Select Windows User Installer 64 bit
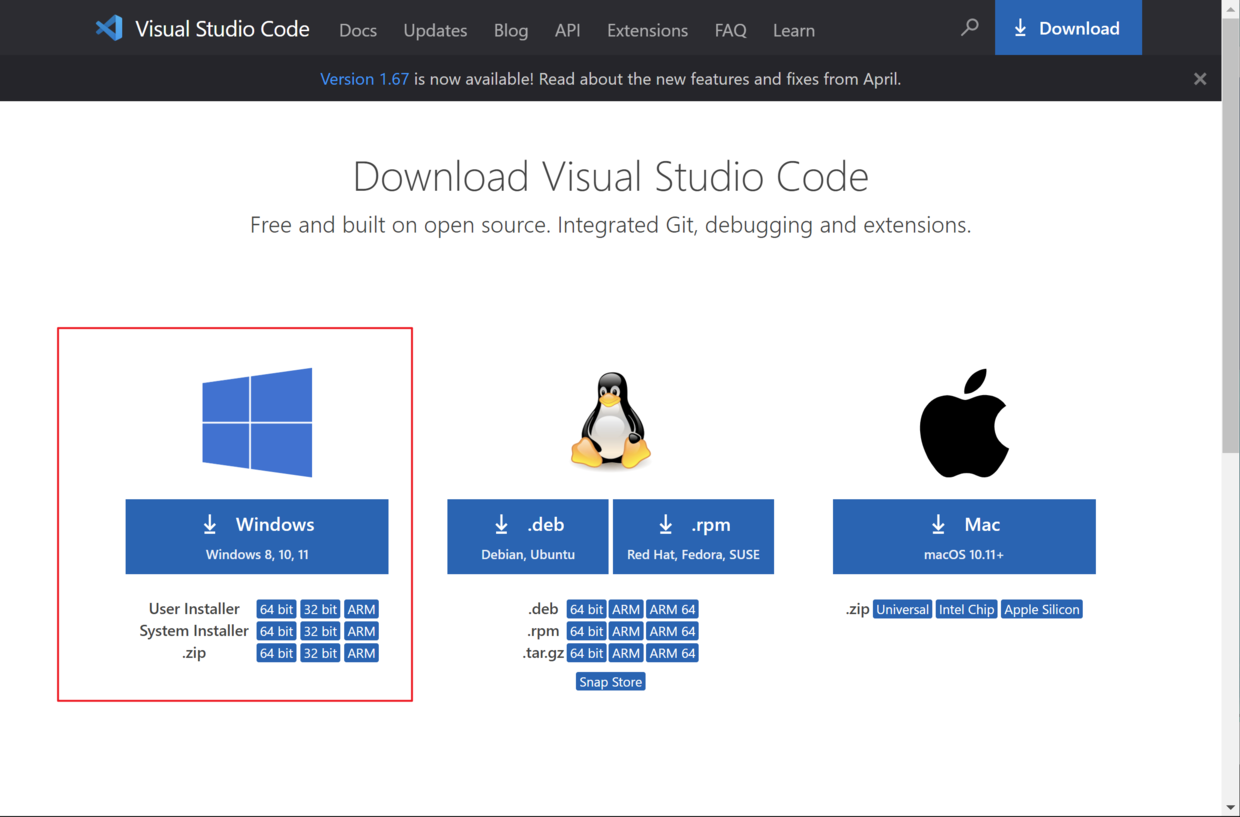Screen dimensions: 1240x817 (x=276, y=609)
